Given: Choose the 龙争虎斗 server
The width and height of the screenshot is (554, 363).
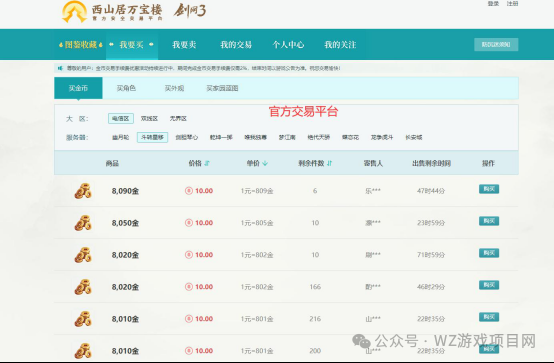Looking at the screenshot, I should [x=382, y=137].
